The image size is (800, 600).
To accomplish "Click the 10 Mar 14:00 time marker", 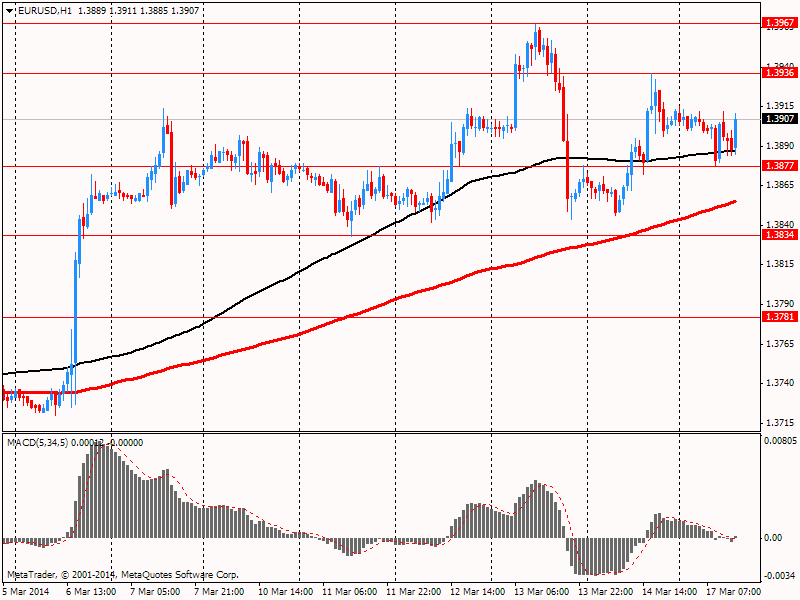I will [286, 591].
